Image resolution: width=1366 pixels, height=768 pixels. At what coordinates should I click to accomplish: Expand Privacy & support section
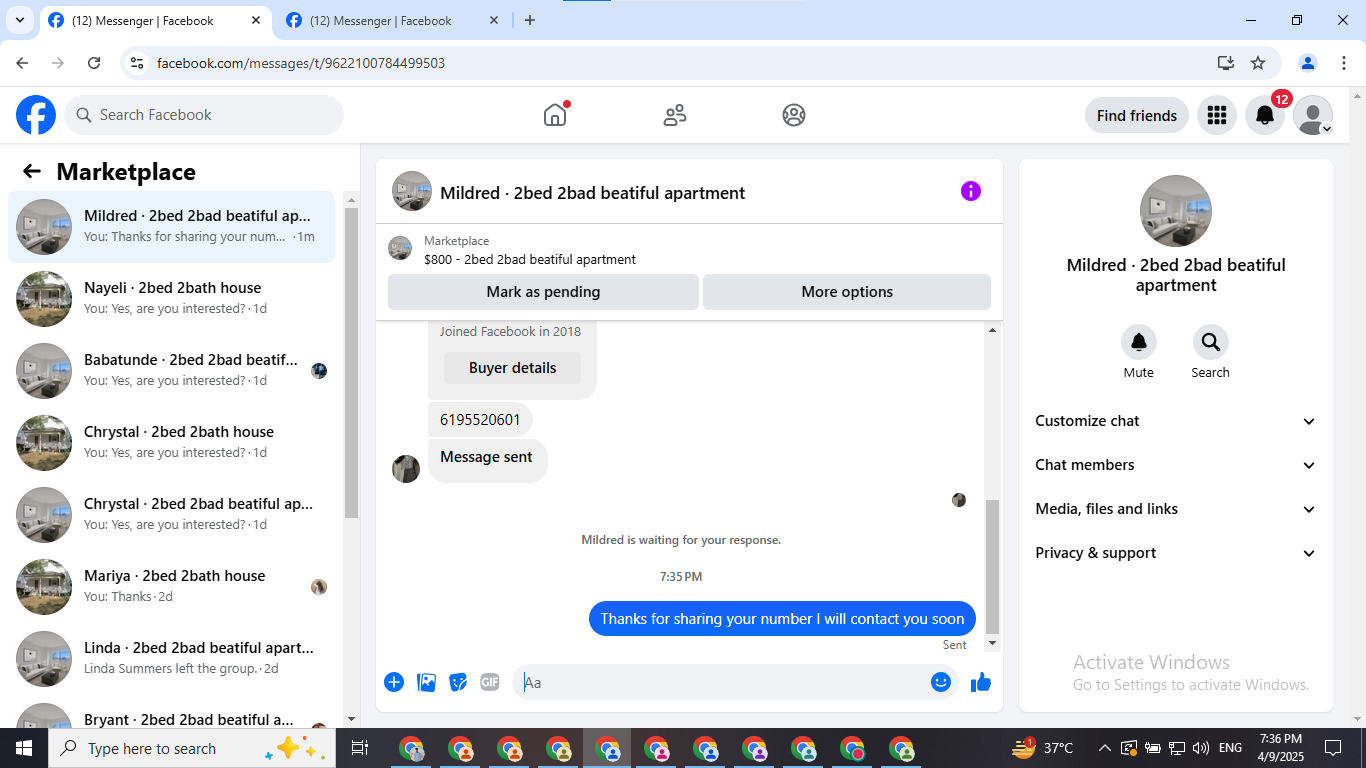(x=1176, y=553)
